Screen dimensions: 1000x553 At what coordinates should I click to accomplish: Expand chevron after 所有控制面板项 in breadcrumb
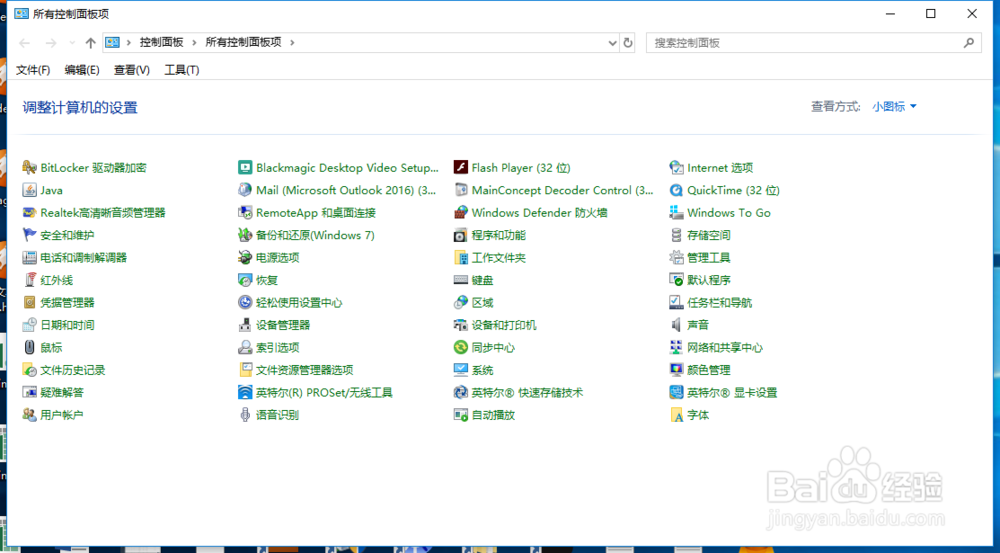[292, 43]
